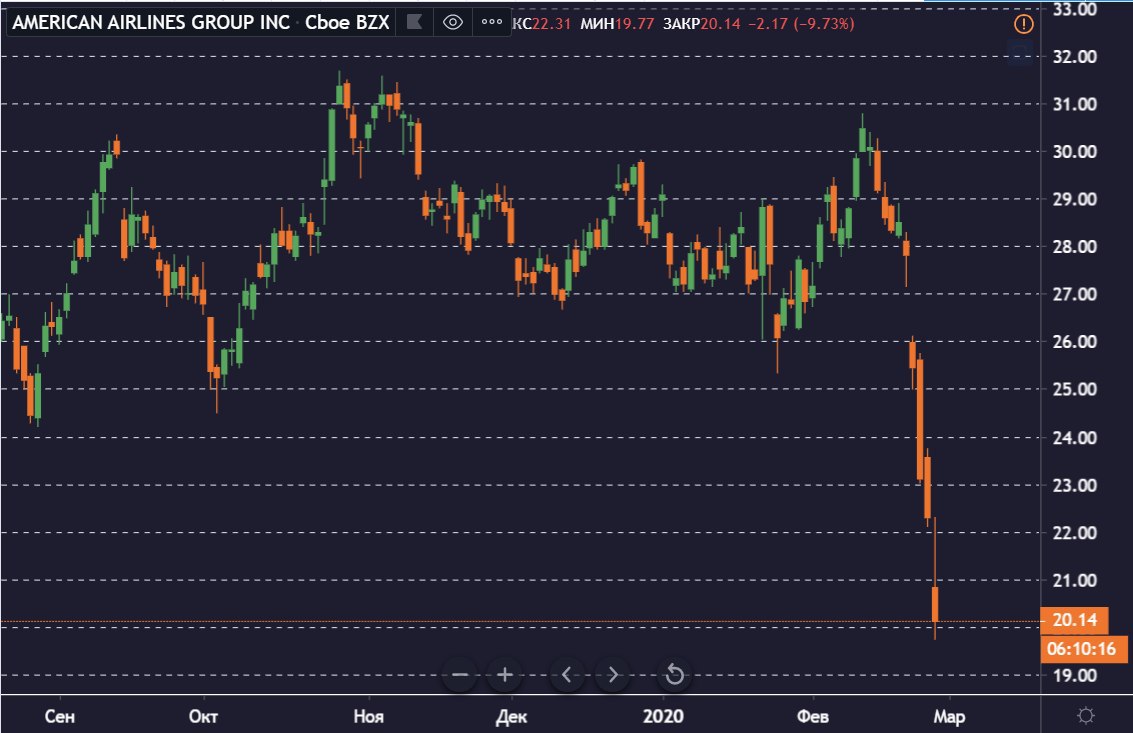Viewport: 1133px width, 733px height.
Task: Click the 06:10:16 countdown label
Action: (x=1082, y=648)
